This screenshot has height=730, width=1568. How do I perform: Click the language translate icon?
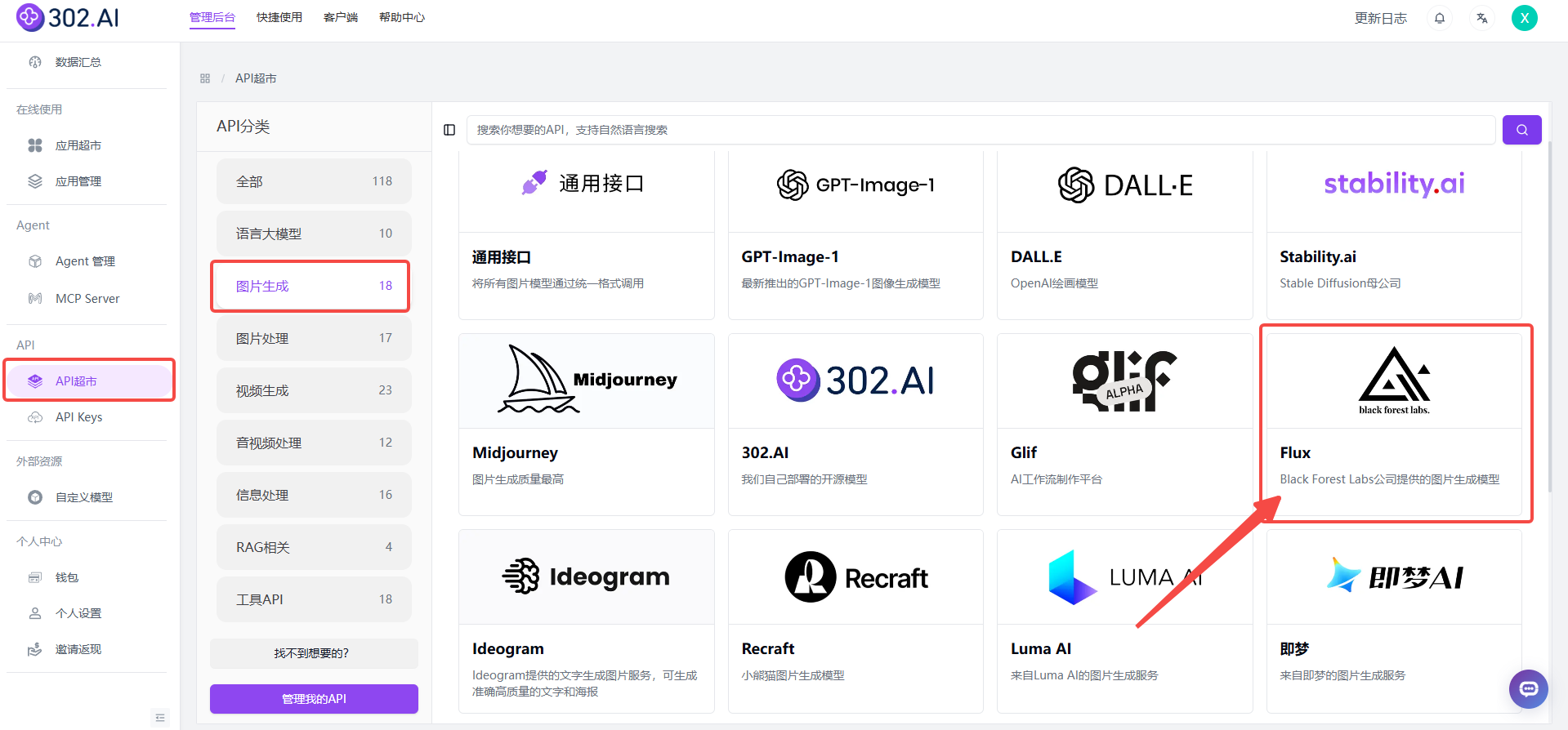pos(1482,18)
